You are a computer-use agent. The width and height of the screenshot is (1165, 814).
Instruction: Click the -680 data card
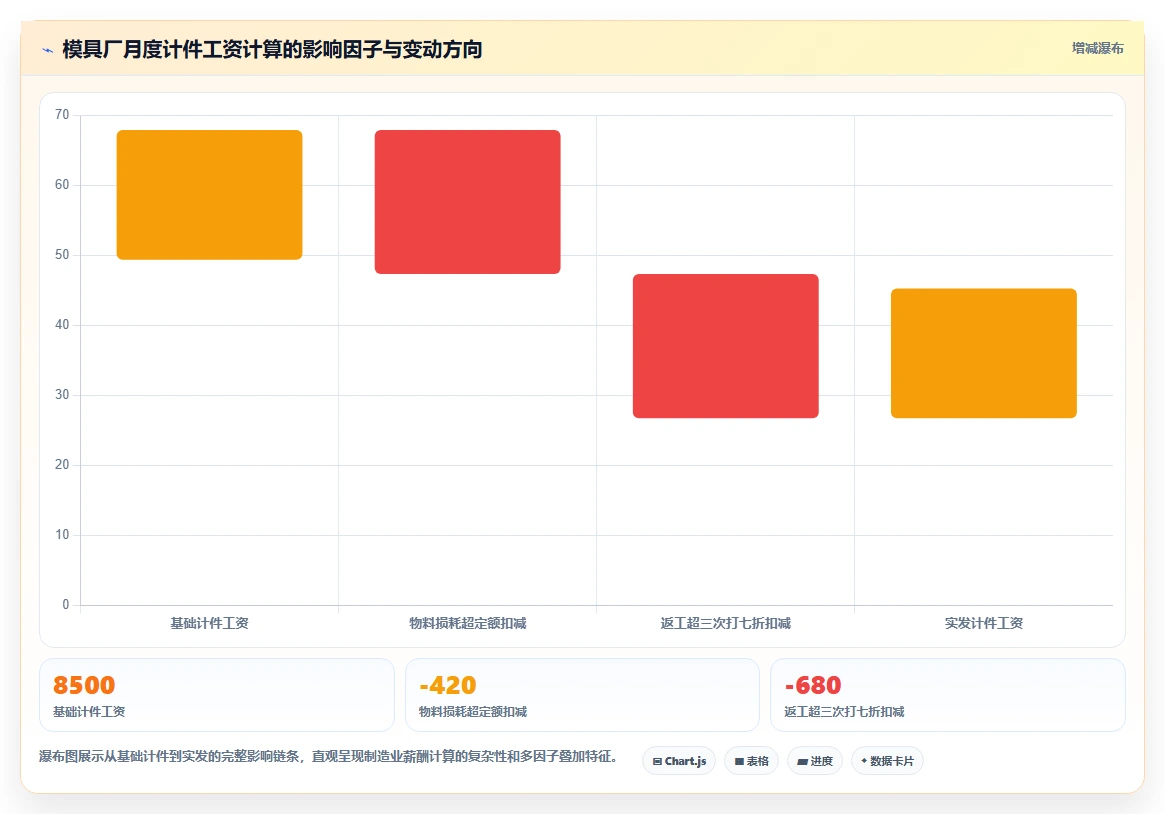948,695
